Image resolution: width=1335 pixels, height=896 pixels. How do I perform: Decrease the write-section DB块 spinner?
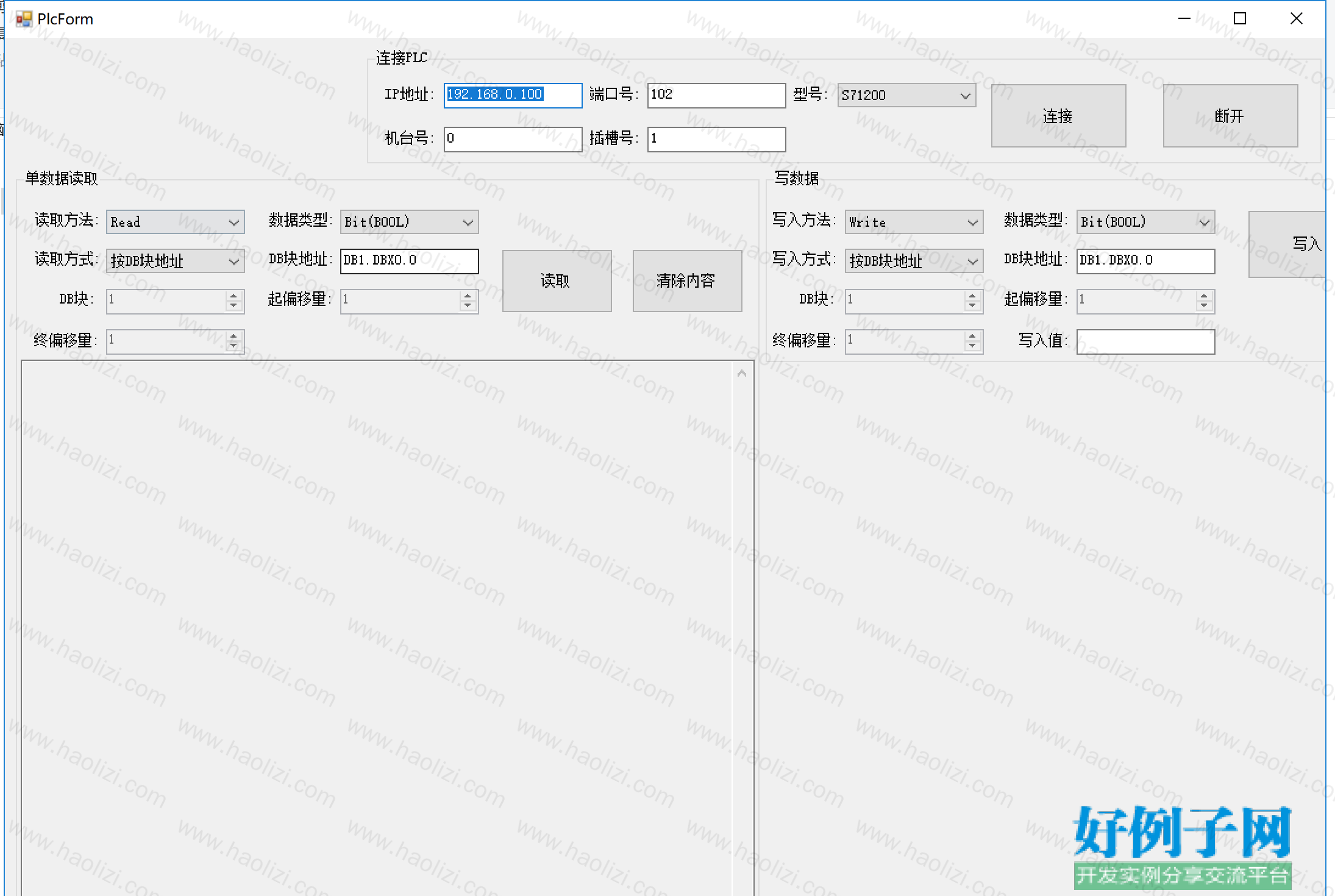[972, 306]
